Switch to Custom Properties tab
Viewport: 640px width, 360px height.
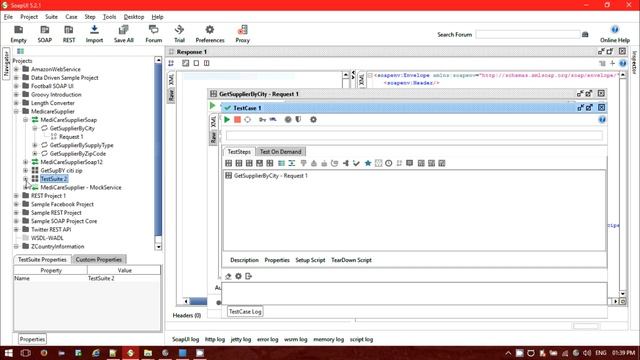[99, 260]
